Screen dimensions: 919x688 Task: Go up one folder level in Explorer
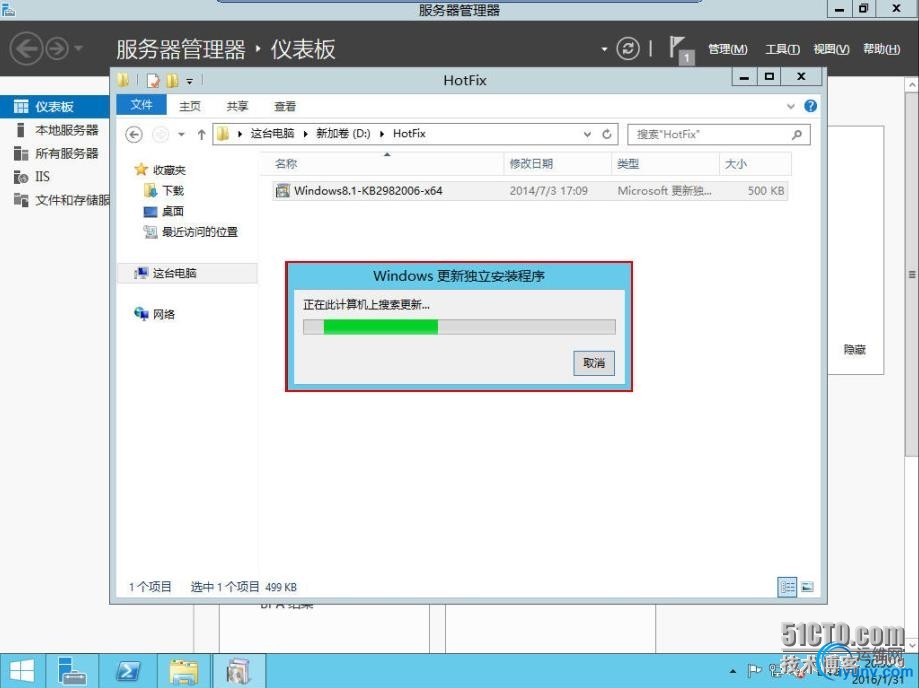(x=201, y=135)
